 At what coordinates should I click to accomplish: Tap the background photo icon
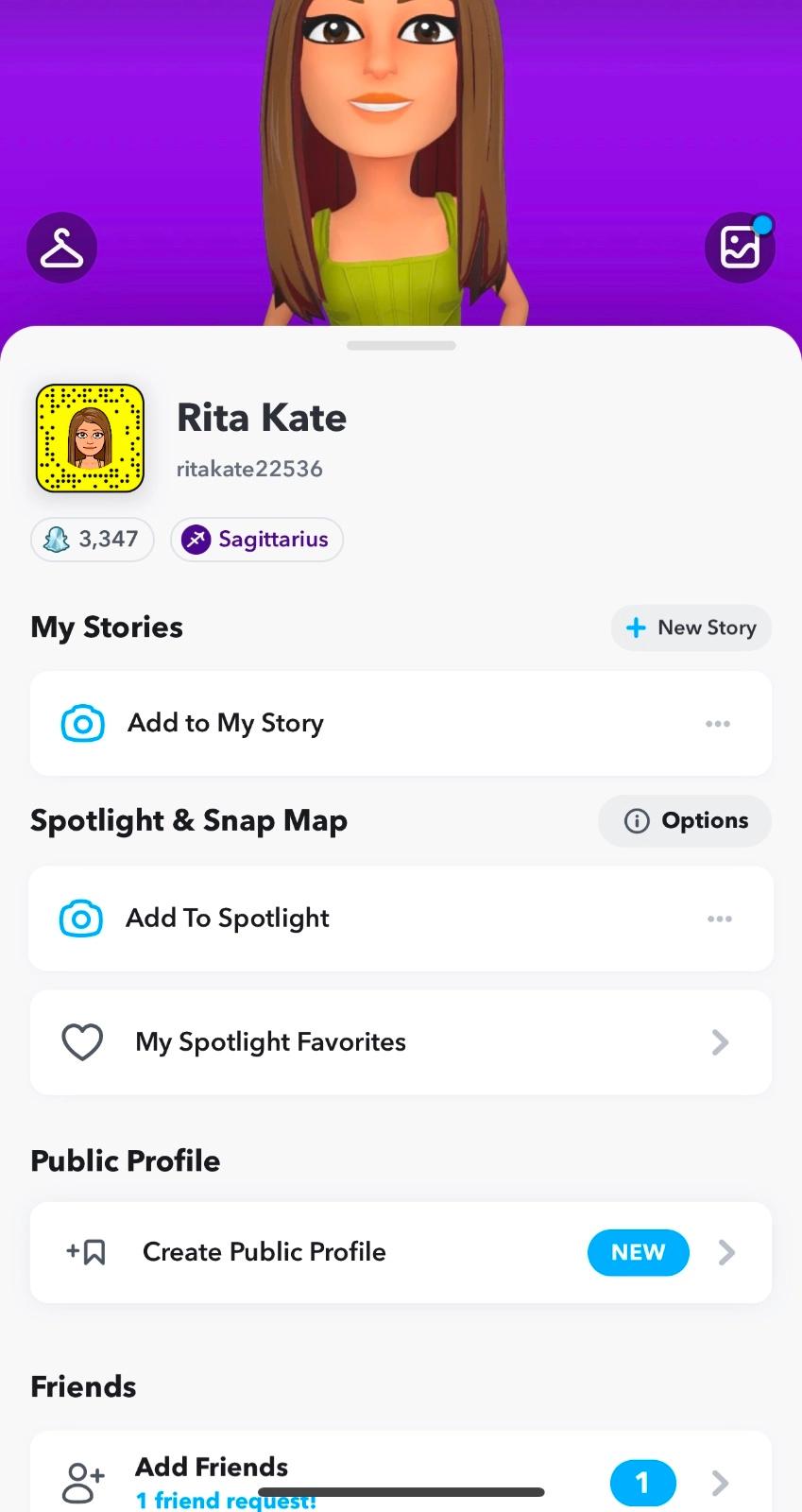click(740, 248)
